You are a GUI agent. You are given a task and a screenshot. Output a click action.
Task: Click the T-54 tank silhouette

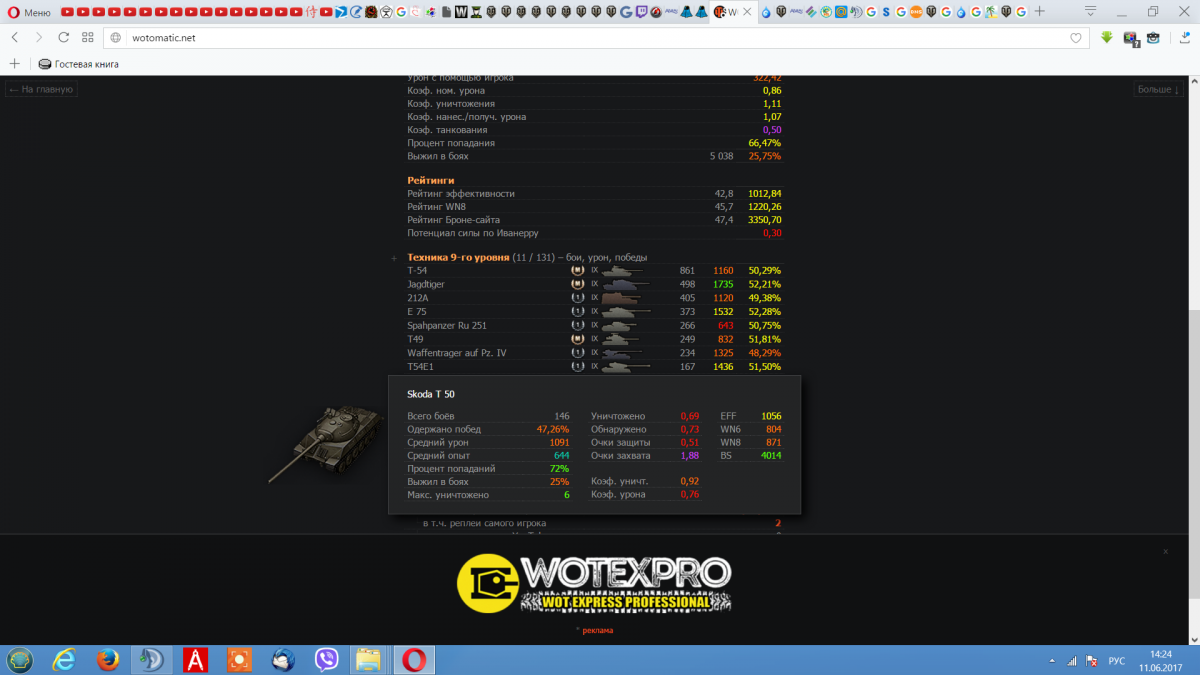(x=625, y=270)
